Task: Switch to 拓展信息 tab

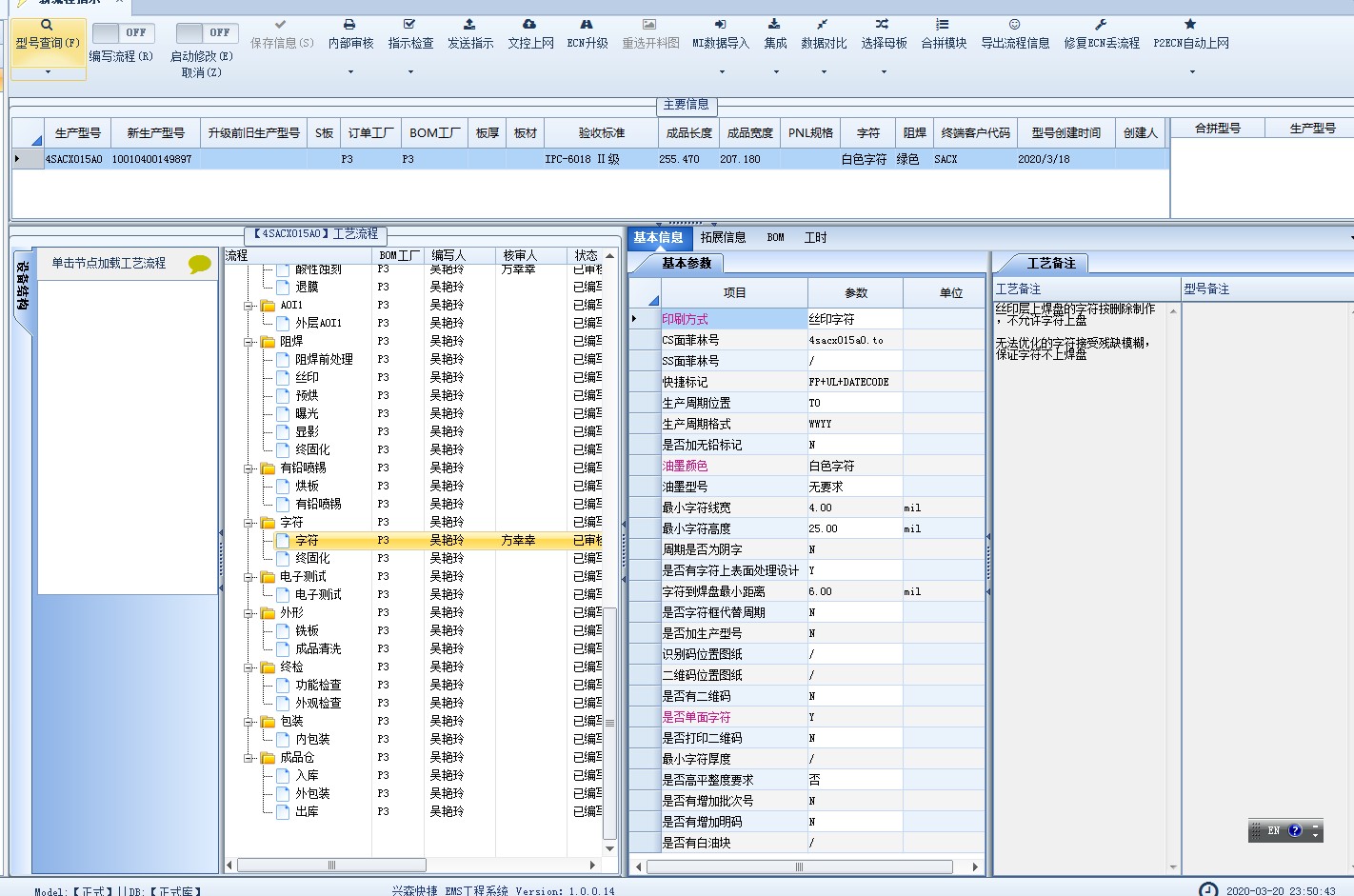Action: [x=723, y=238]
